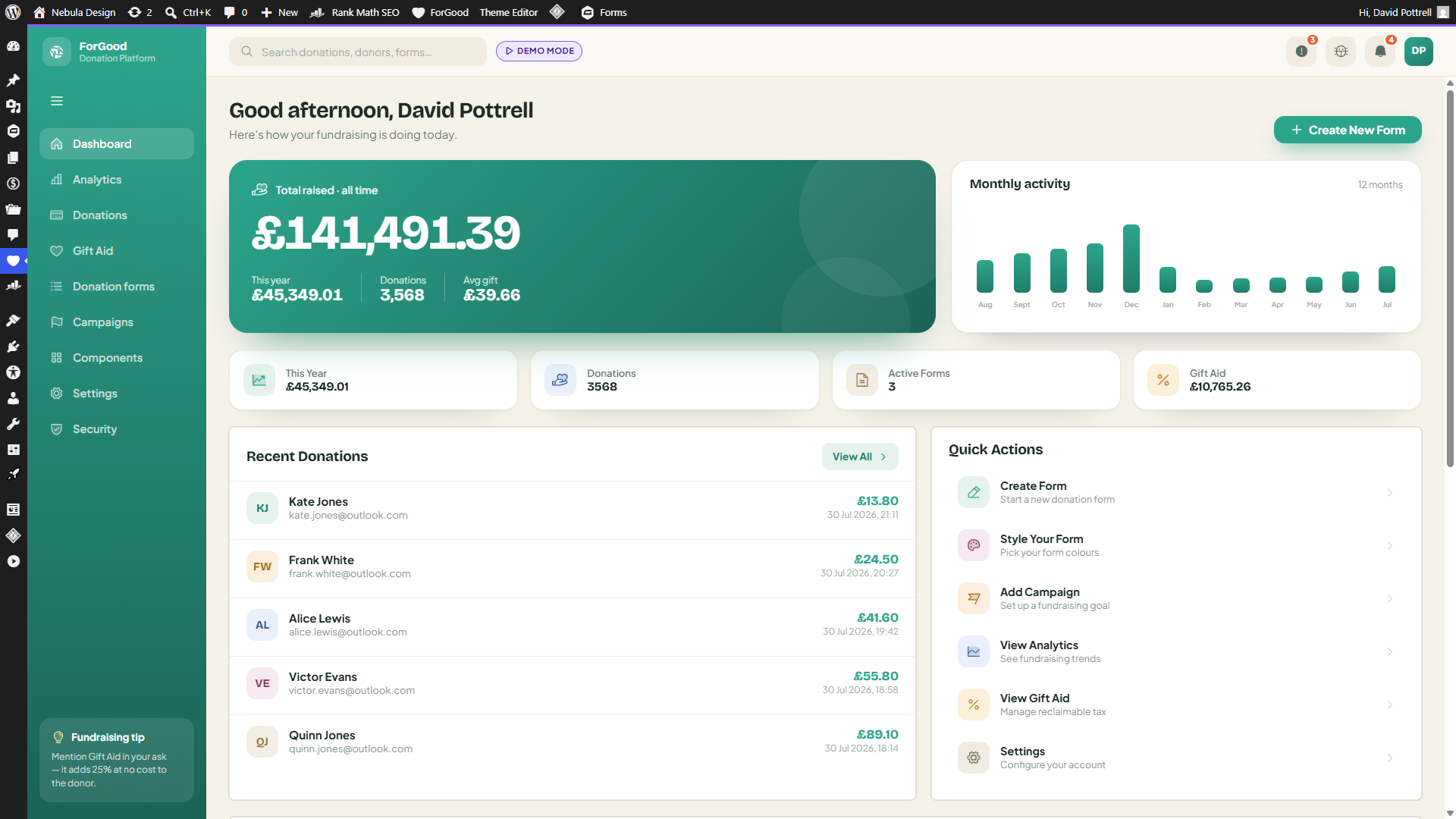Click the Style Your Form palette icon
Viewport: 1456px width, 819px height.
click(974, 545)
